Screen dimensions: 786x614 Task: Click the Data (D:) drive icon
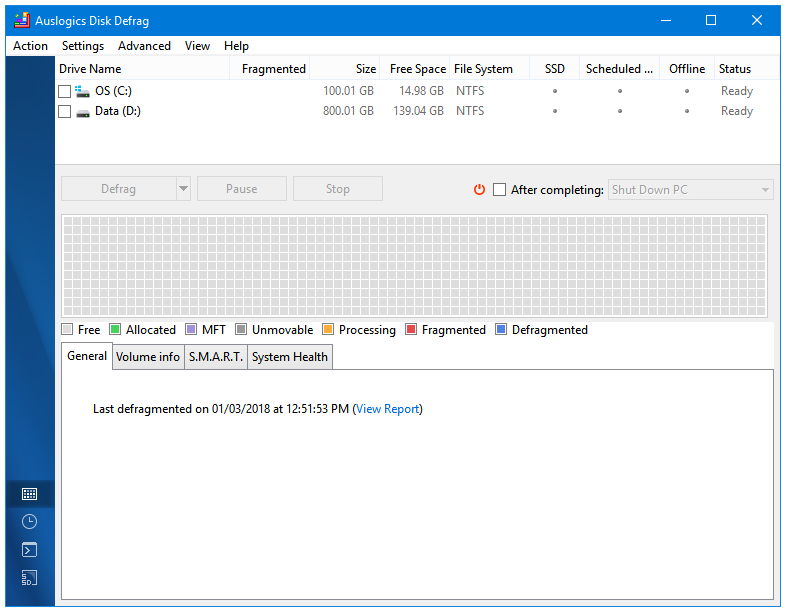coord(83,112)
